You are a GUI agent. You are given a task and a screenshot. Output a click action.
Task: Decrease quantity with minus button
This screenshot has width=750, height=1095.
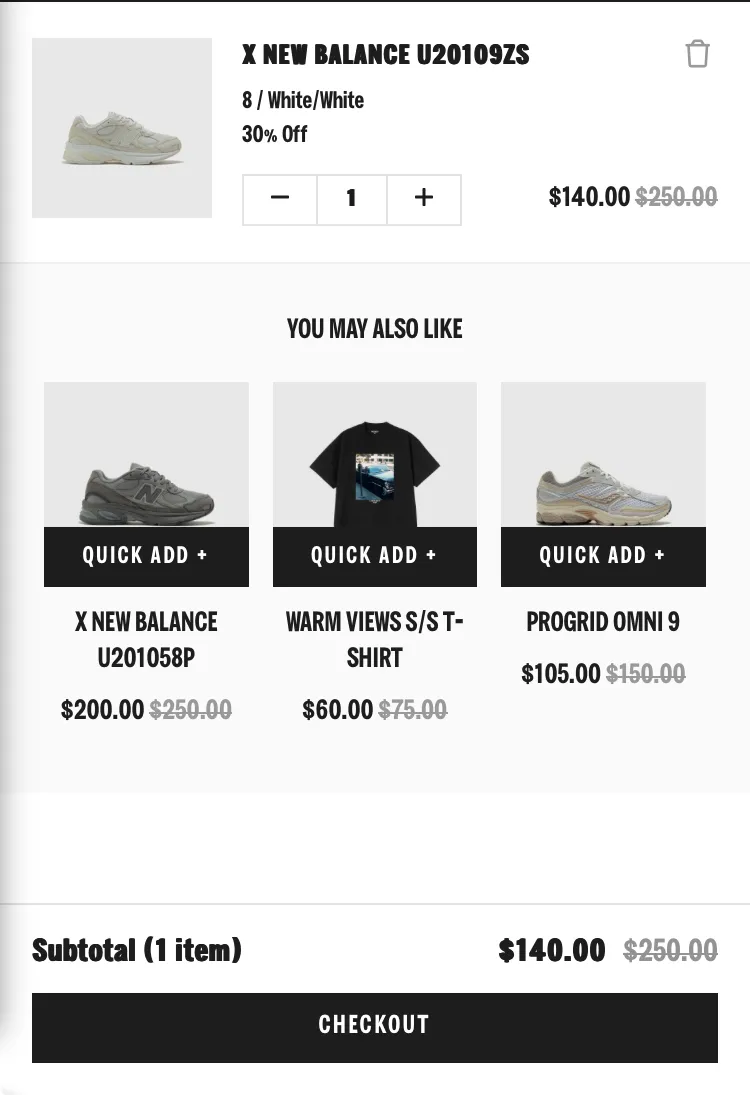[x=279, y=200]
